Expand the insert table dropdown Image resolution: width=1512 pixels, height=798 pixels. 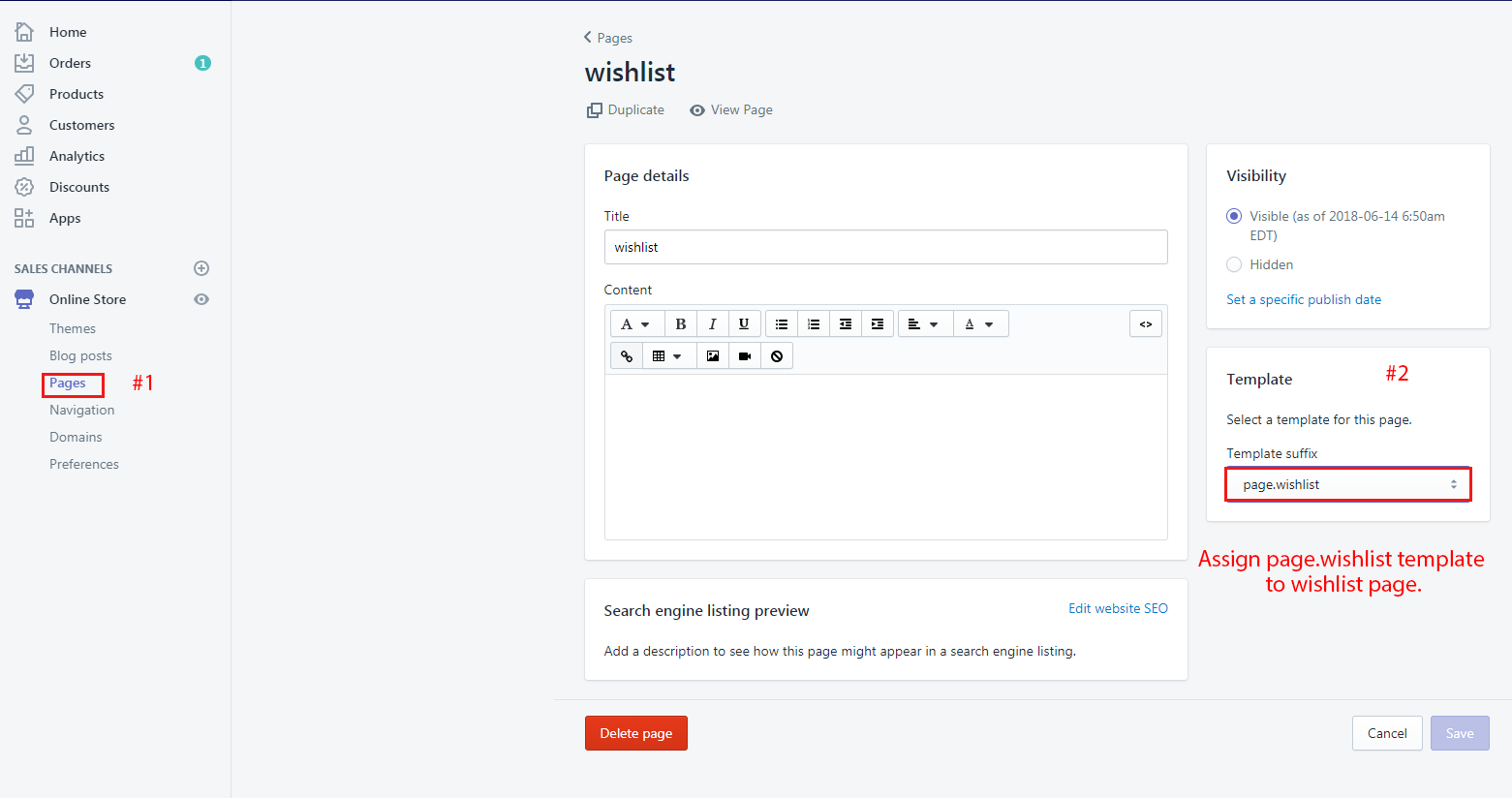[667, 356]
